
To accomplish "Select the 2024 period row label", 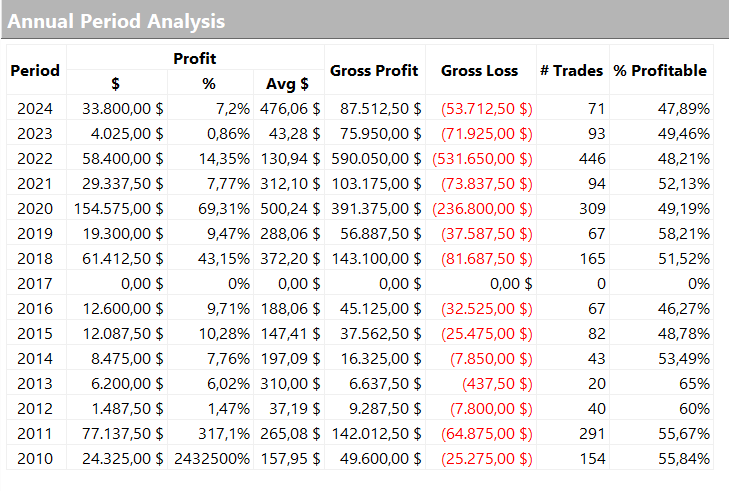I will click(x=35, y=109).
